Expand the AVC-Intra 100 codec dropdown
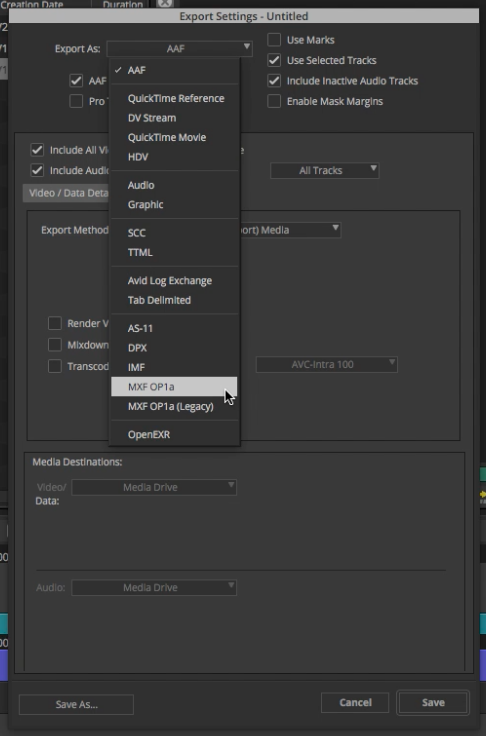This screenshot has height=736, width=486. point(327,365)
